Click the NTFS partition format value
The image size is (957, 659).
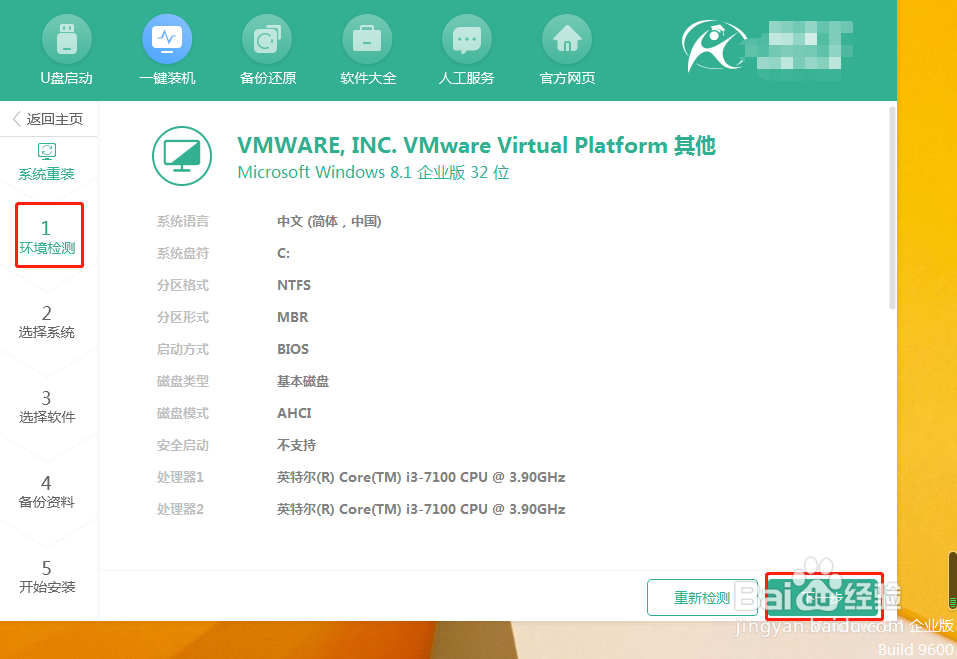coord(294,285)
